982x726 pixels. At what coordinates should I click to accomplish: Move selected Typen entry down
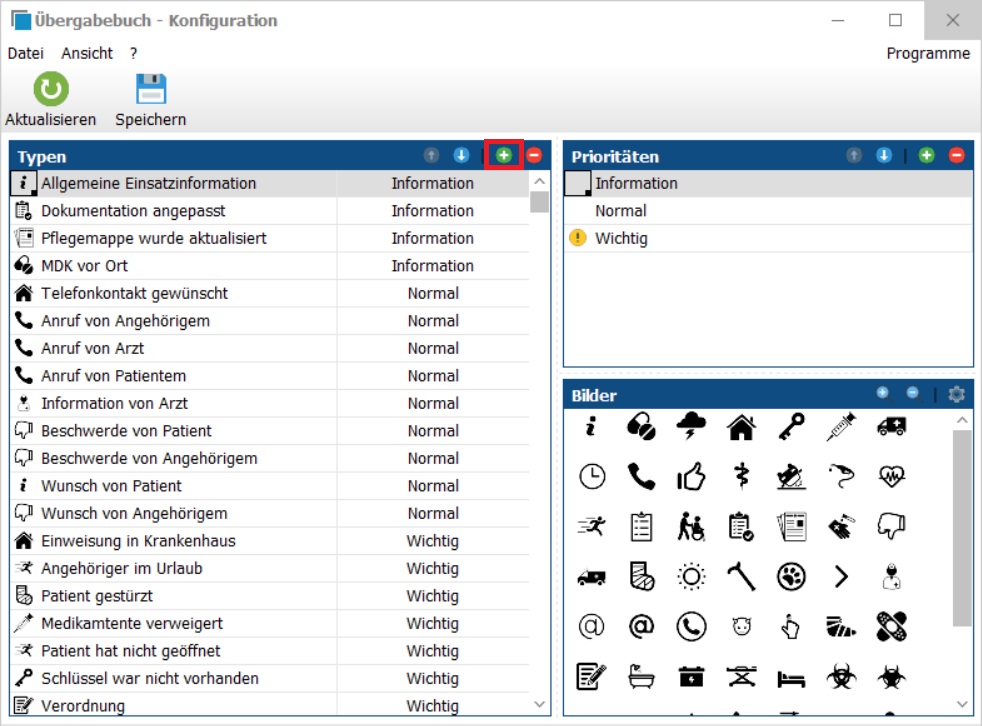[x=461, y=155]
